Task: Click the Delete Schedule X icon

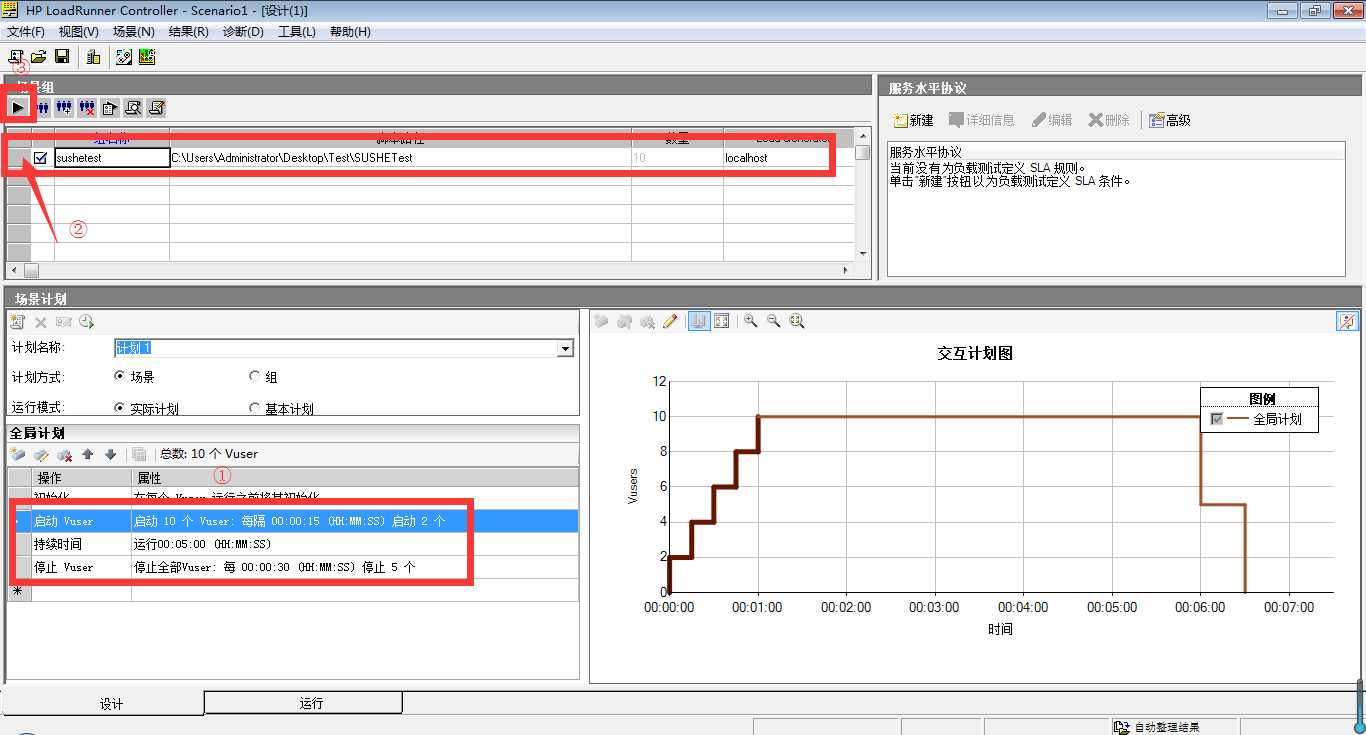Action: [x=41, y=322]
